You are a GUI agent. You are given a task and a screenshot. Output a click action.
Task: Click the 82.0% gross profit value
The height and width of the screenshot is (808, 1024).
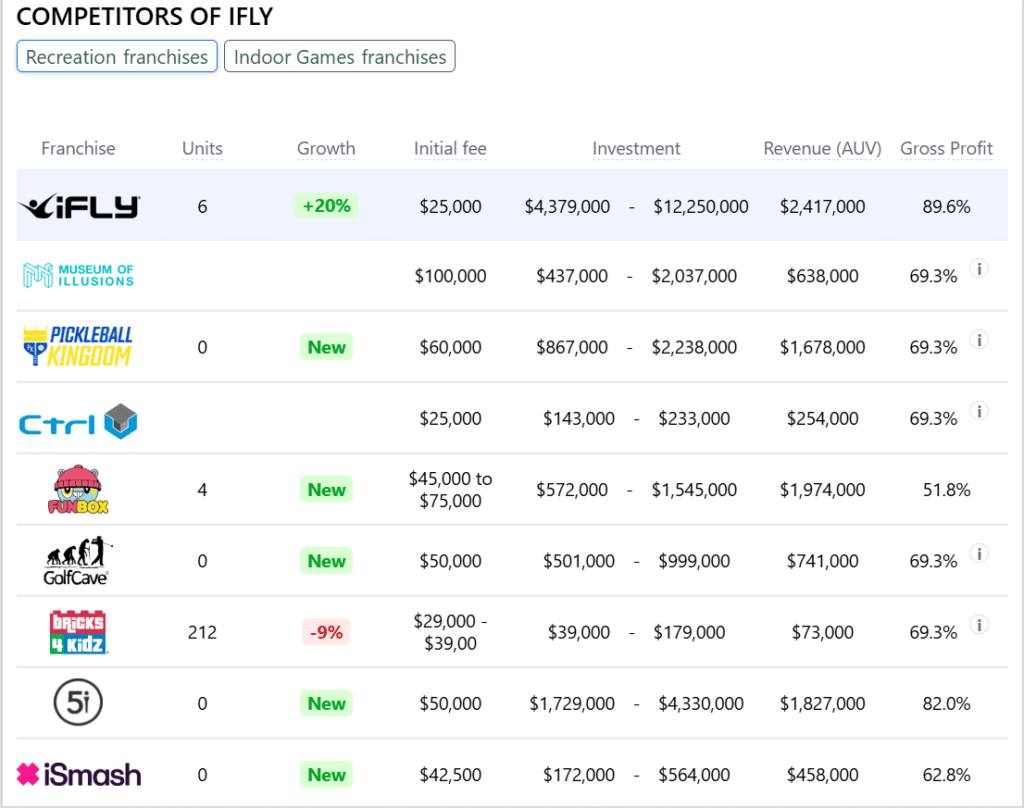946,703
